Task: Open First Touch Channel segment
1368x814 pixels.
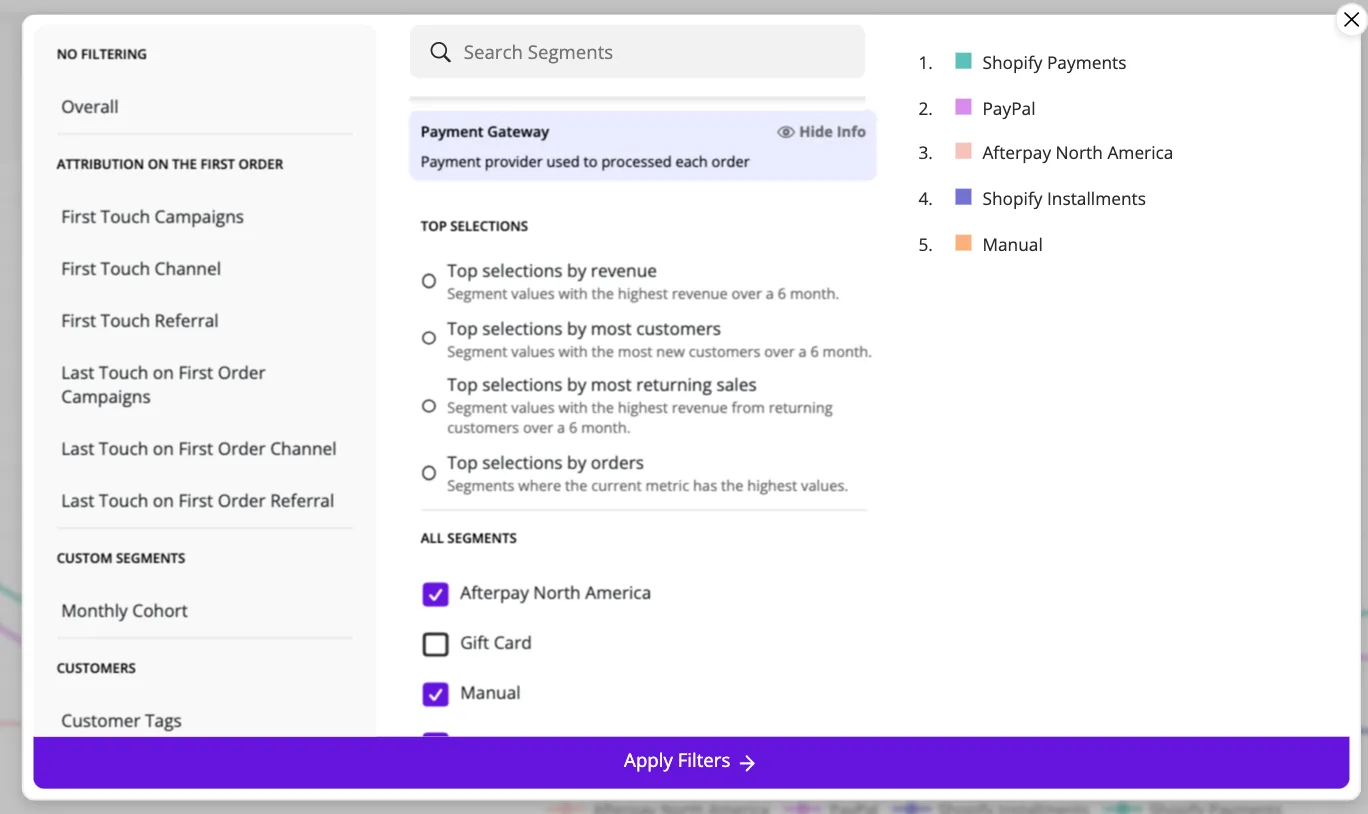Action: pos(141,269)
